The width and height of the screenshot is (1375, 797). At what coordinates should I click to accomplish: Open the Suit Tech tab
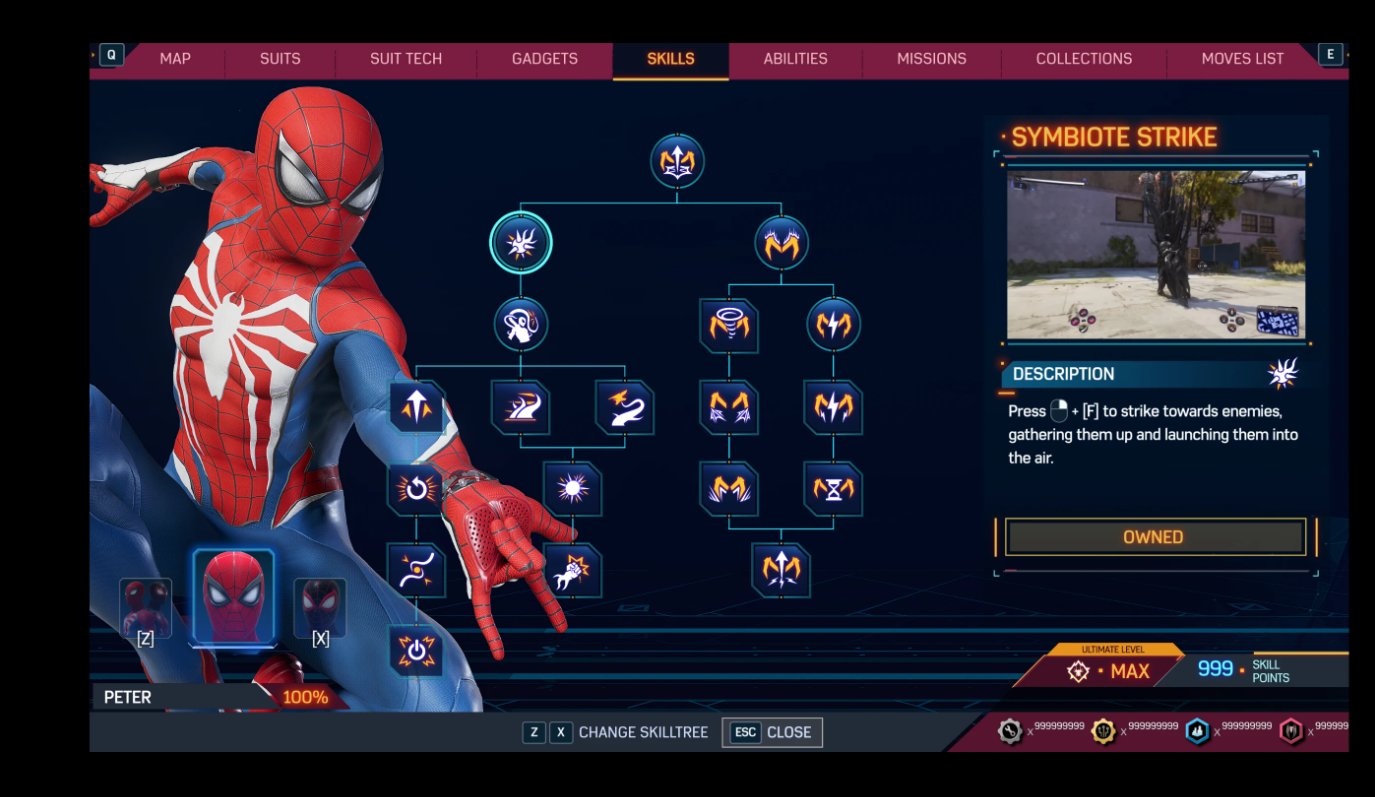point(406,59)
